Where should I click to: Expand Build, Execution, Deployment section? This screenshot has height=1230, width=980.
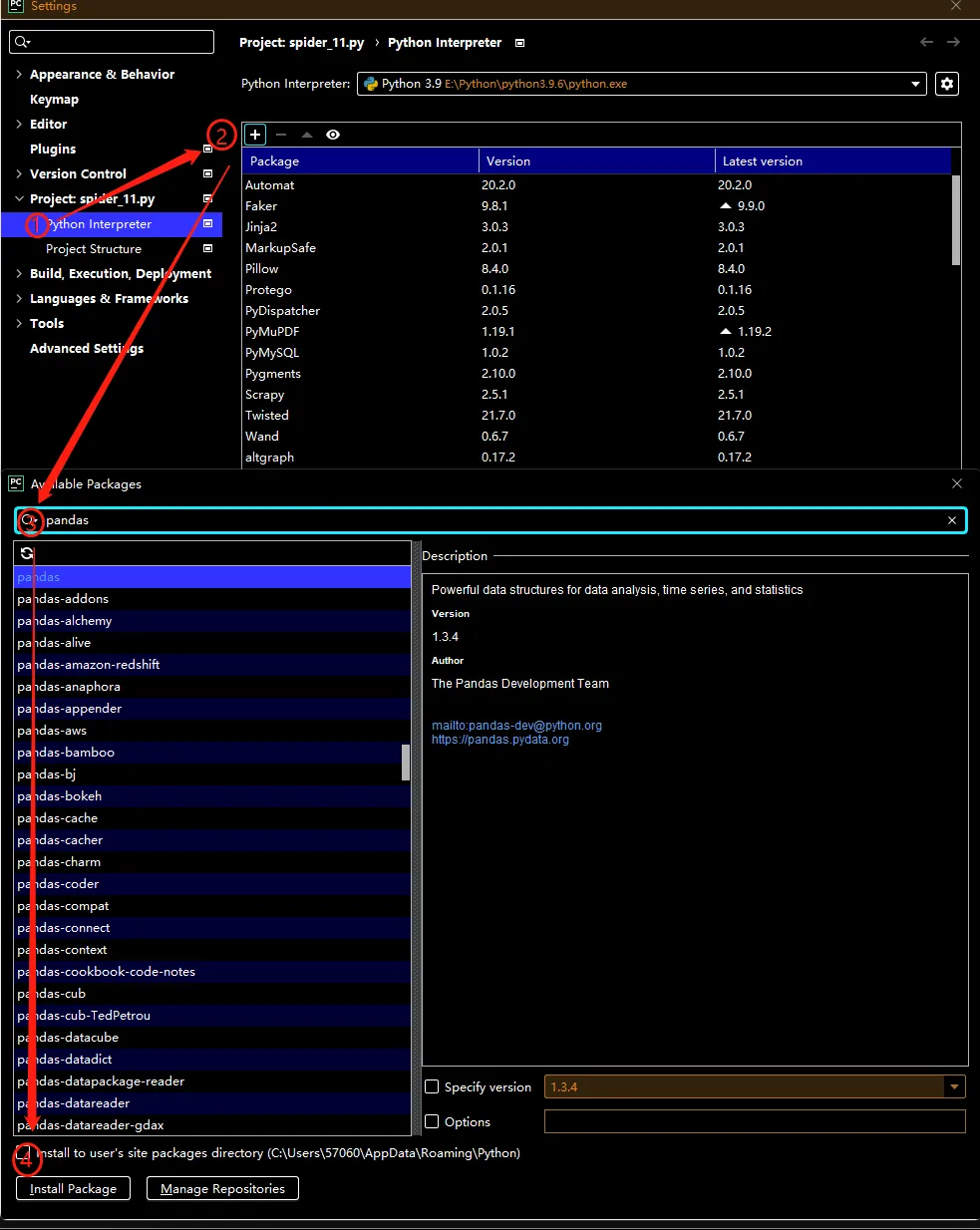coord(19,273)
